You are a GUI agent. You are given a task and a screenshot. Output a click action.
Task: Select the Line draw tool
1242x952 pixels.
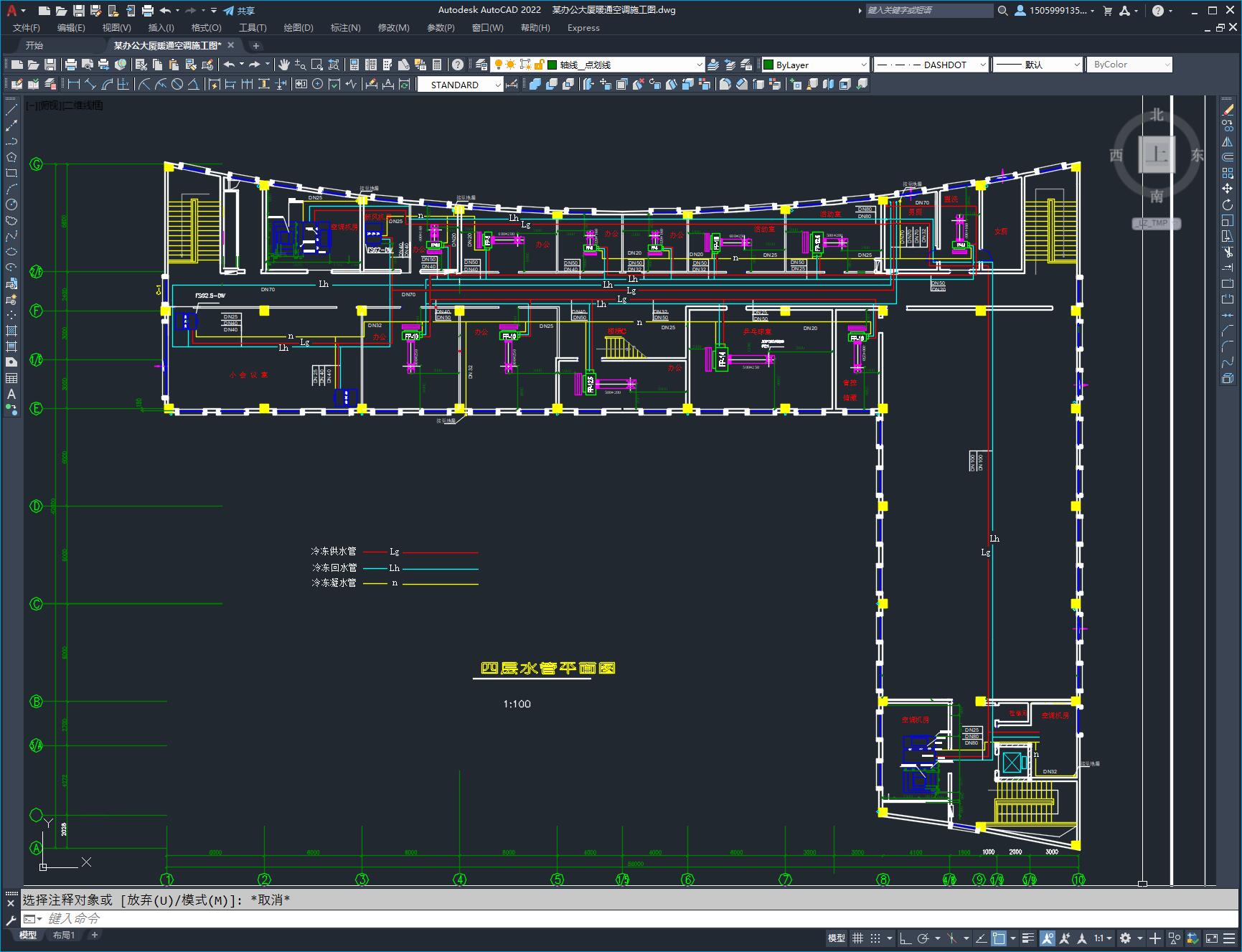[x=11, y=110]
